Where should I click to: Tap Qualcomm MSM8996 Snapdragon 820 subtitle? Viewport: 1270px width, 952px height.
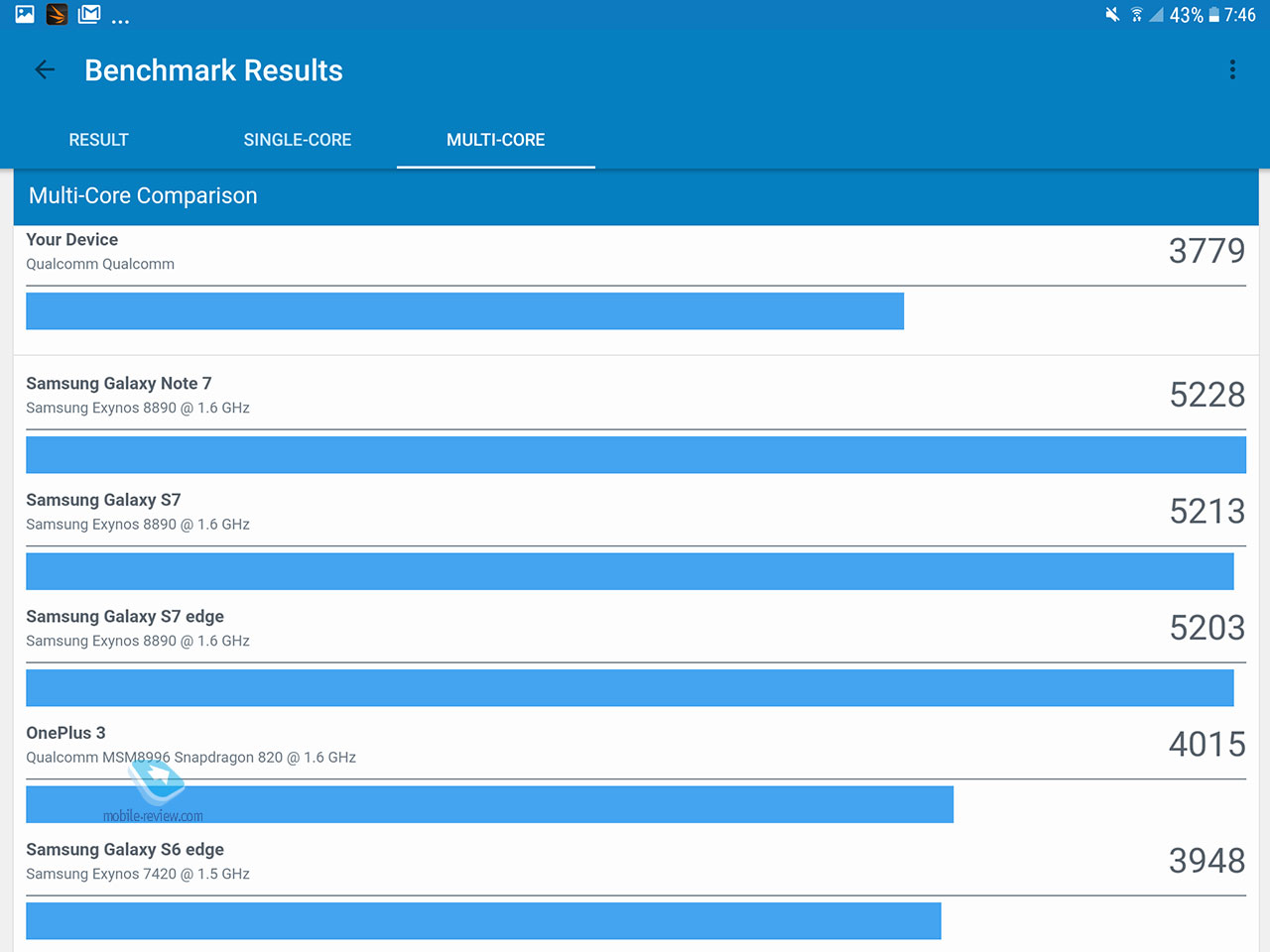tap(190, 758)
